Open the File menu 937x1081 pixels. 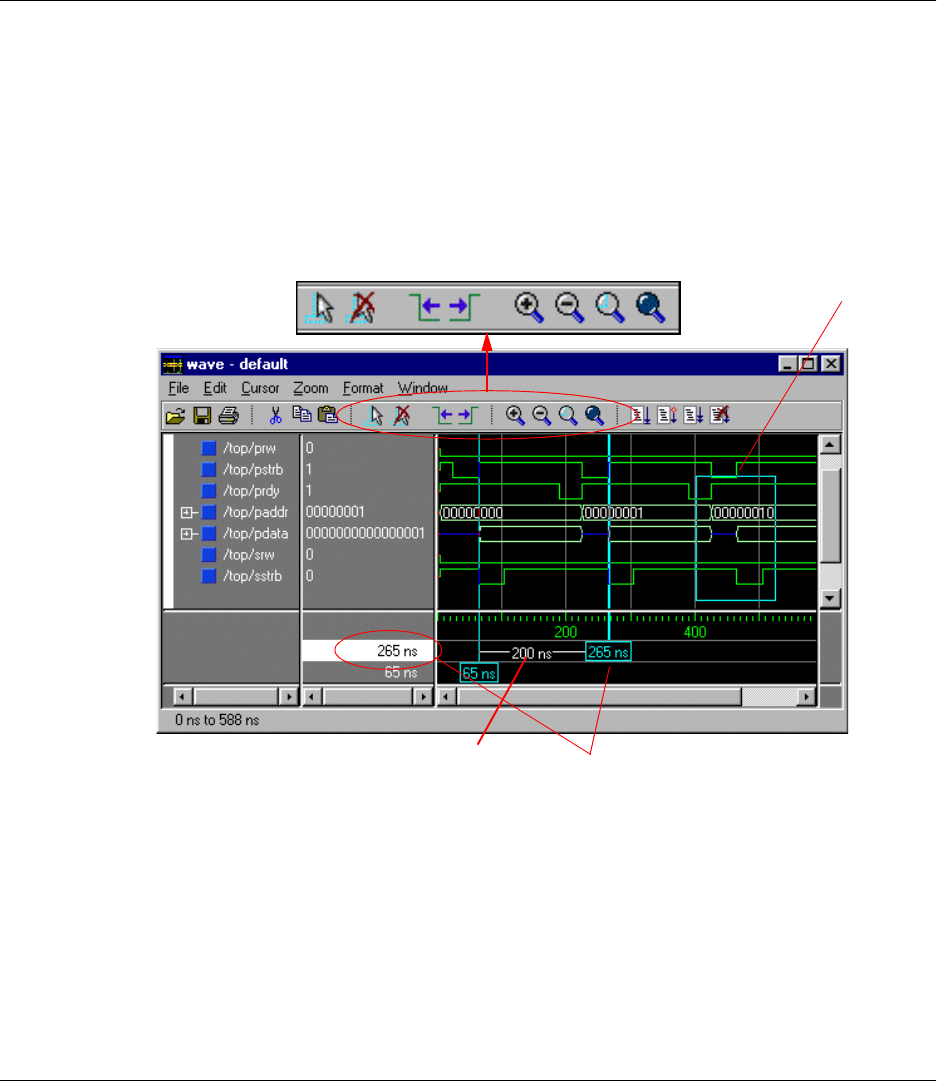[x=179, y=388]
